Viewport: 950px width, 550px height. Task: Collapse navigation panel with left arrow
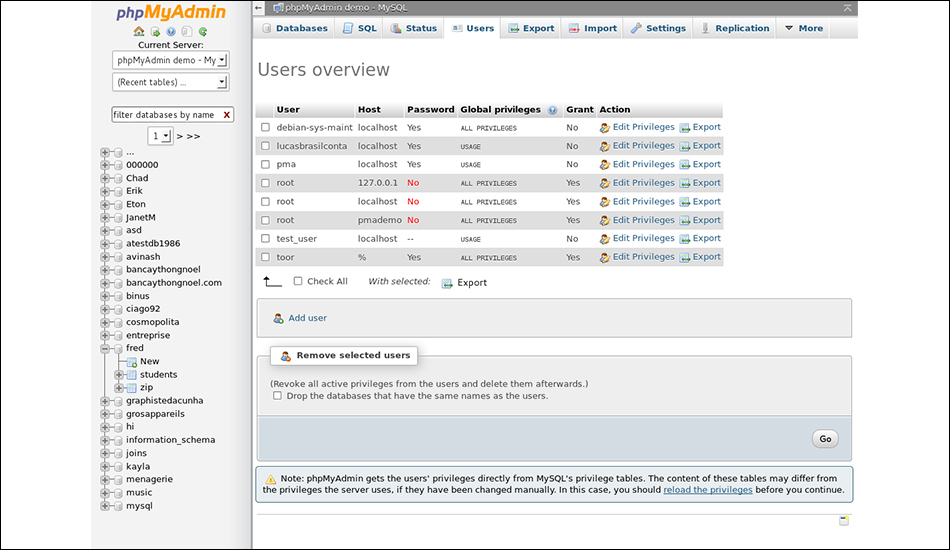(259, 8)
